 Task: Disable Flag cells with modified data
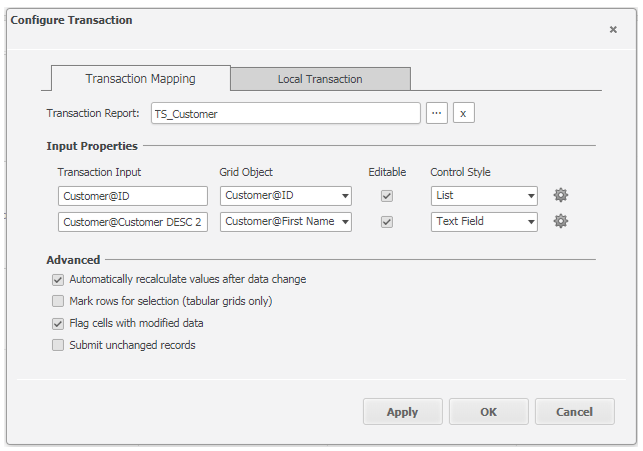point(58,323)
